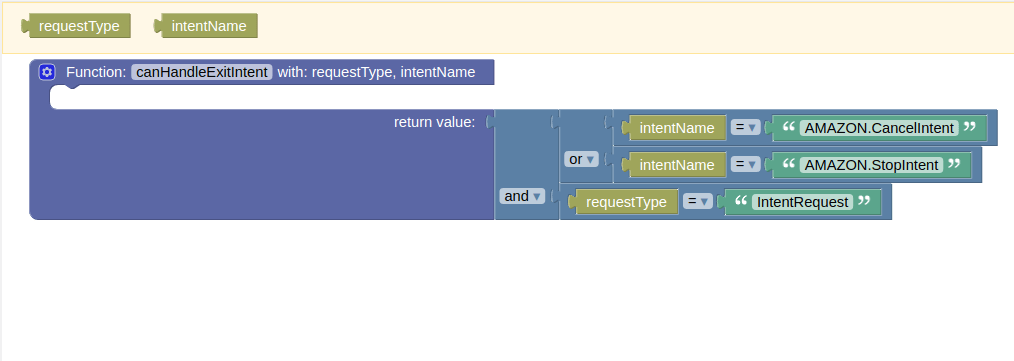Select the intentName block in the flyout
The width and height of the screenshot is (1014, 361).
207,26
